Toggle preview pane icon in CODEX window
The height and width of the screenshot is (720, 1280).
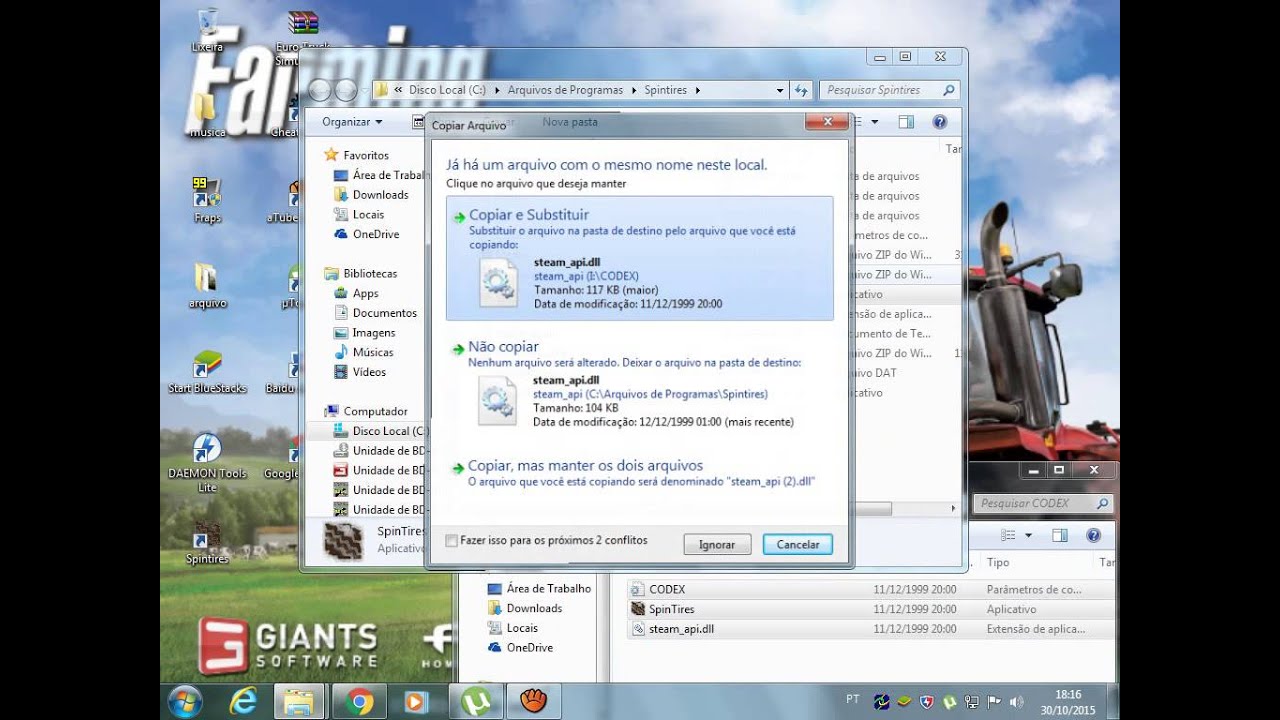point(1060,536)
